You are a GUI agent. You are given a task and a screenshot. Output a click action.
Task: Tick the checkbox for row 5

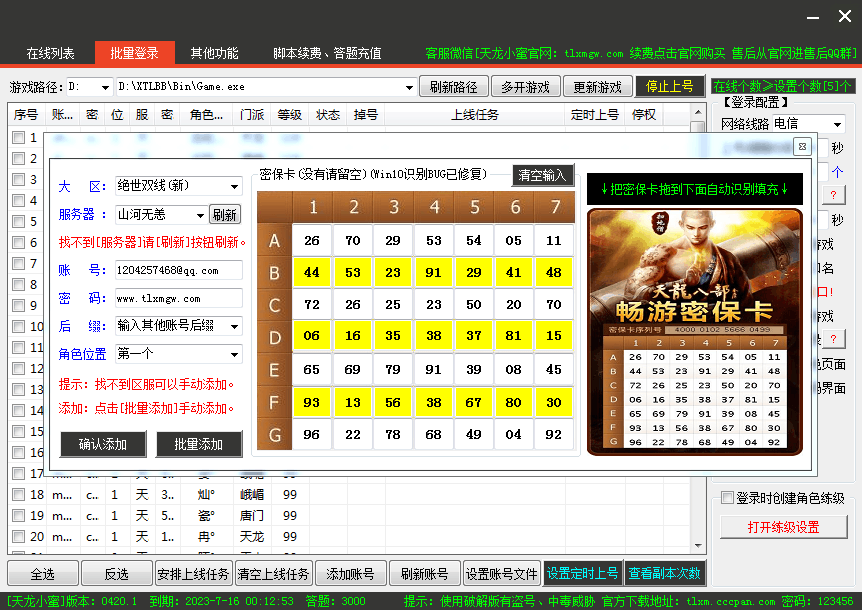click(x=19, y=221)
